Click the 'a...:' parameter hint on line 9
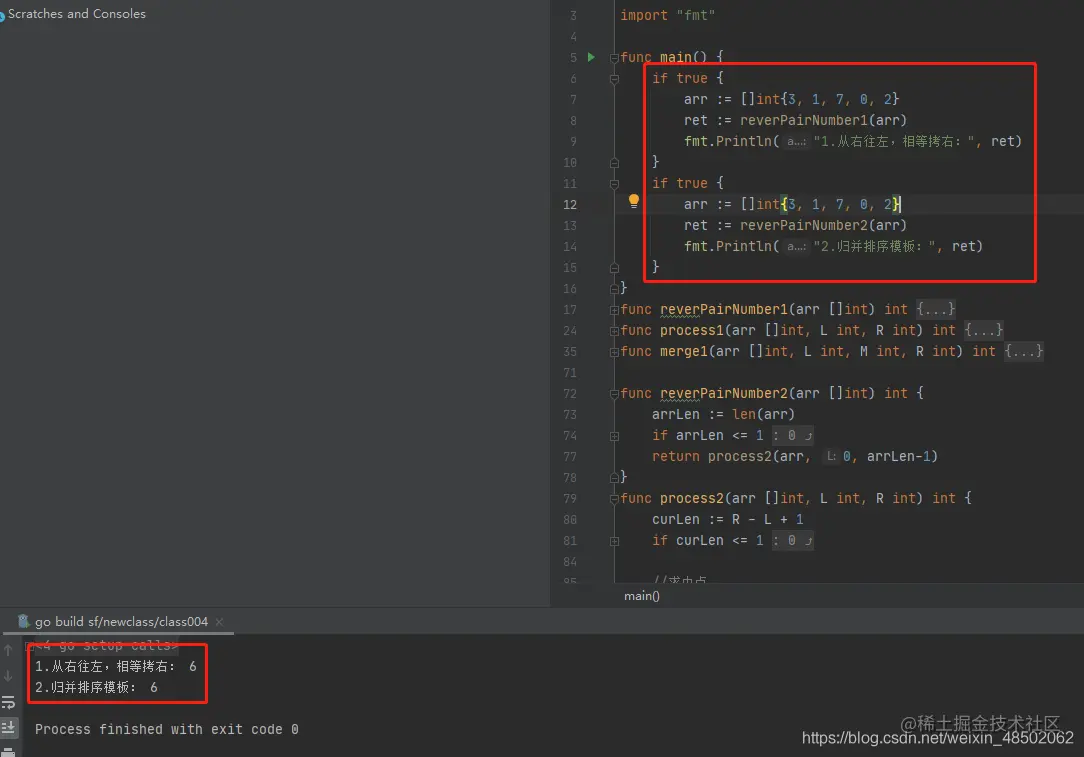 [x=796, y=141]
